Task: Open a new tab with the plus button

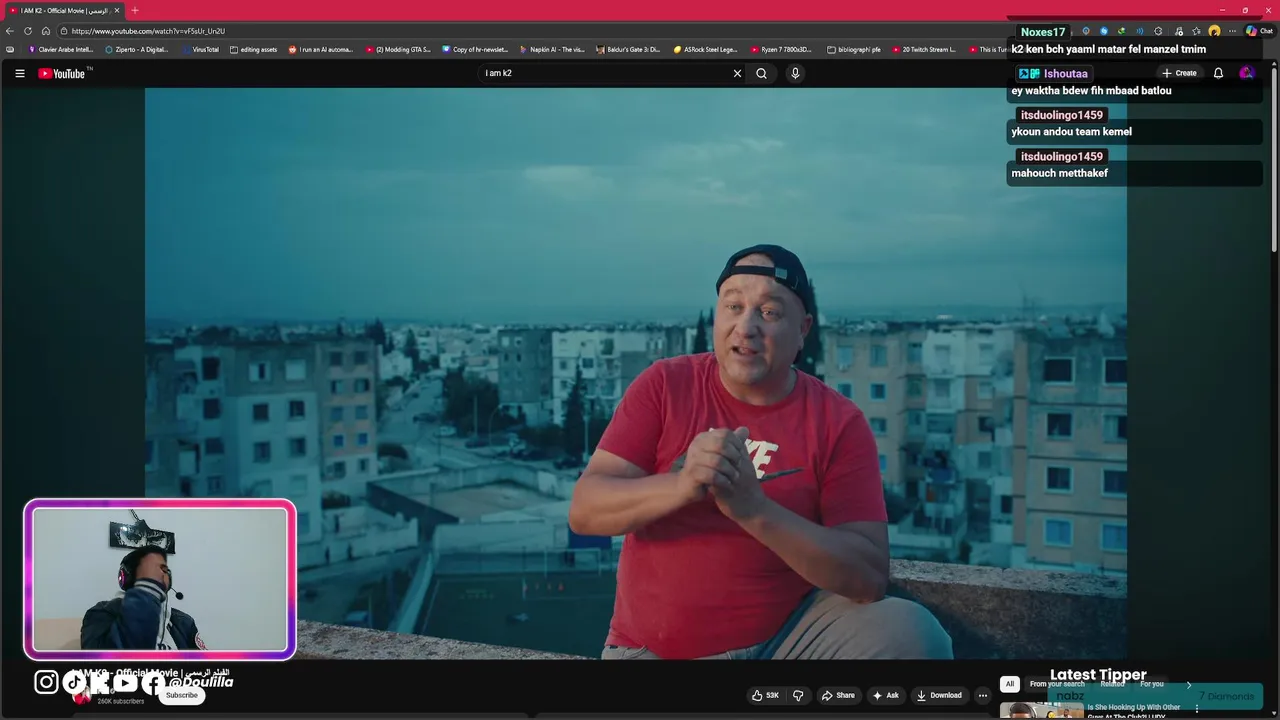Action: click(x=135, y=10)
